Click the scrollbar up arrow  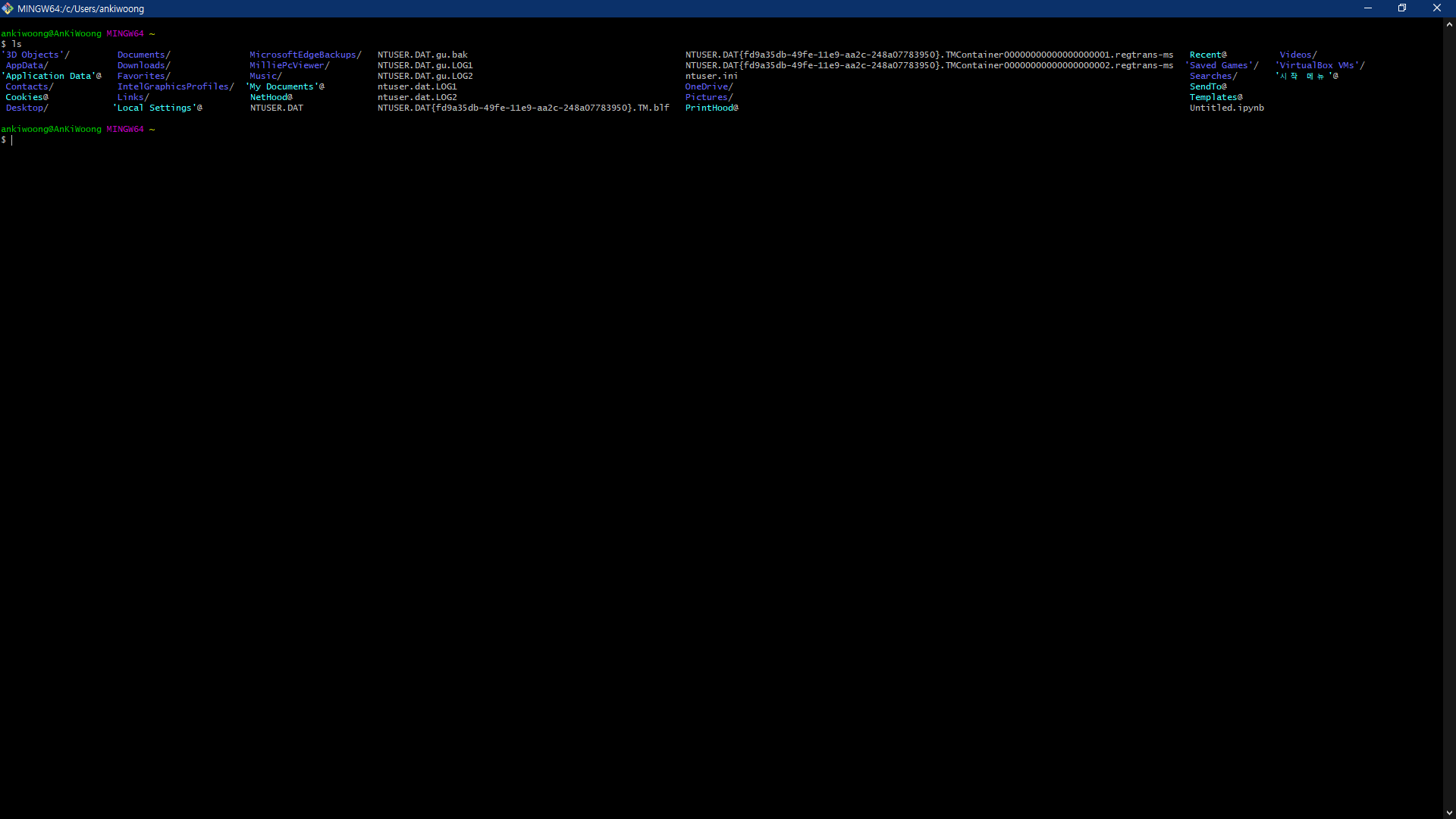(1449, 24)
